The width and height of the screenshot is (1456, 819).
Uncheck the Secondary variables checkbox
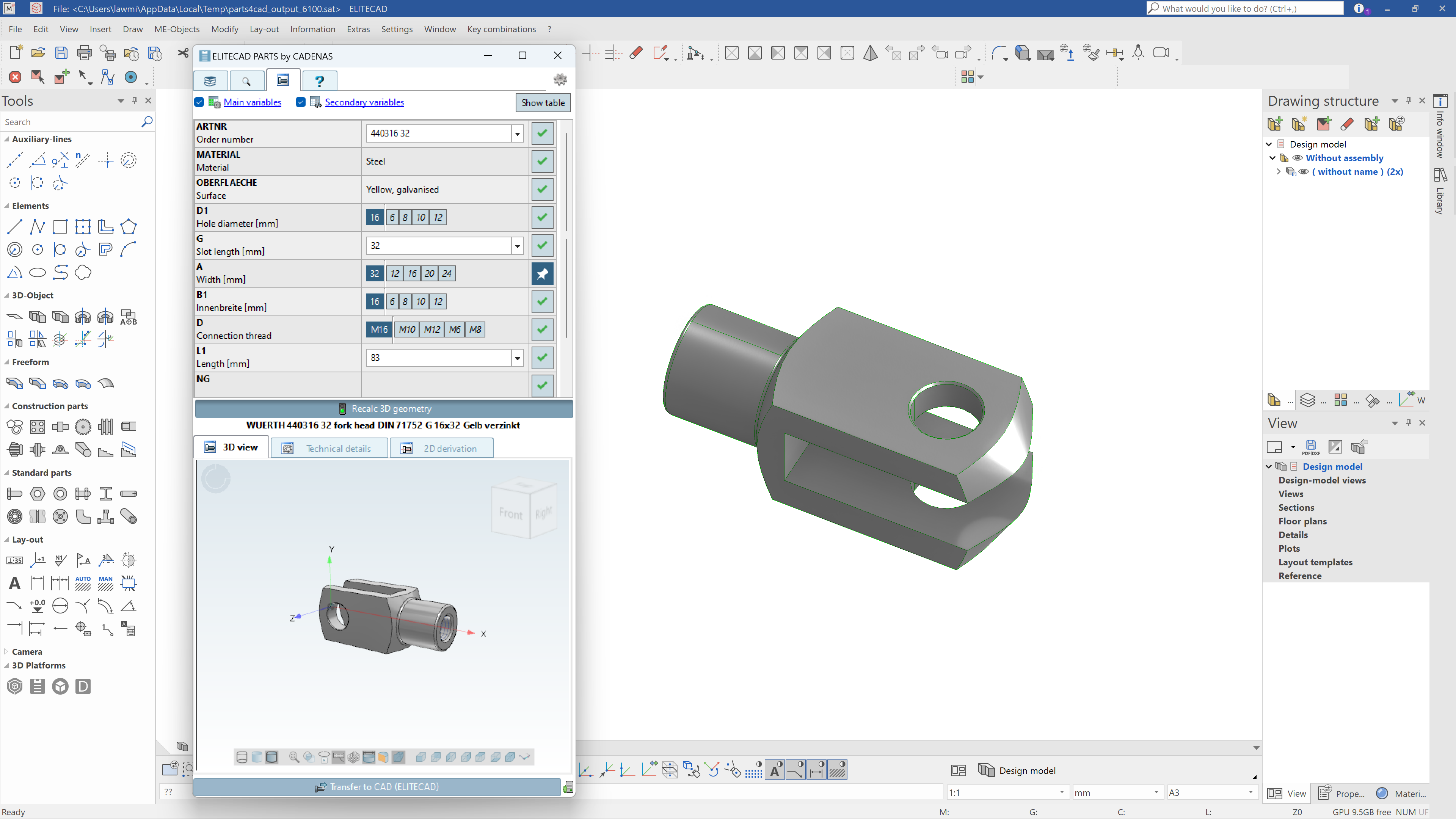(300, 102)
